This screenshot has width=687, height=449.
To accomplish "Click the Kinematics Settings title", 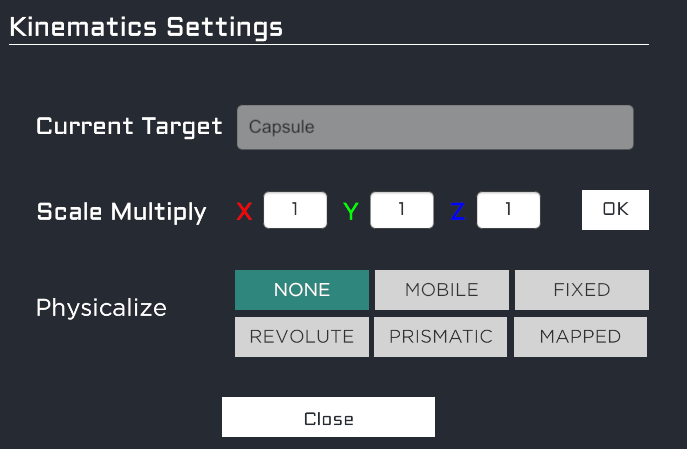I will (146, 26).
